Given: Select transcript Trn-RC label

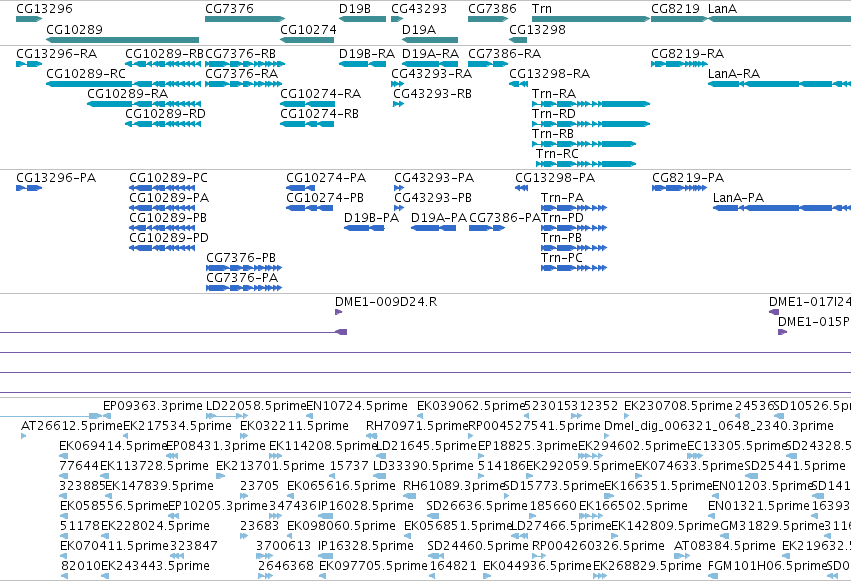Looking at the screenshot, I should pyautogui.click(x=557, y=154).
